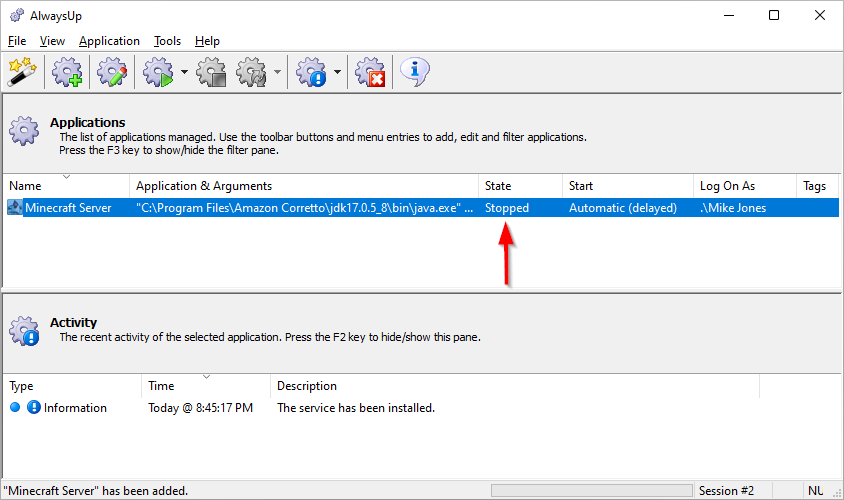
Task: Start the application with green play icon
Action: tap(158, 72)
